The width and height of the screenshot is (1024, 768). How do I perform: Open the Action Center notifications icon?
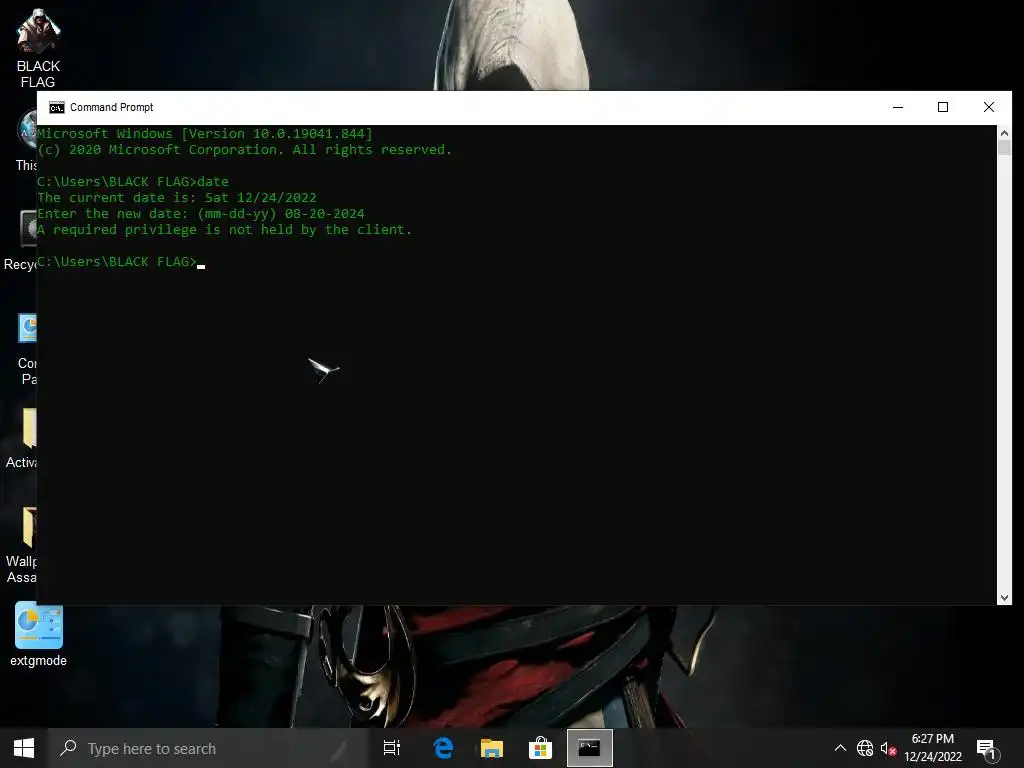click(x=987, y=749)
